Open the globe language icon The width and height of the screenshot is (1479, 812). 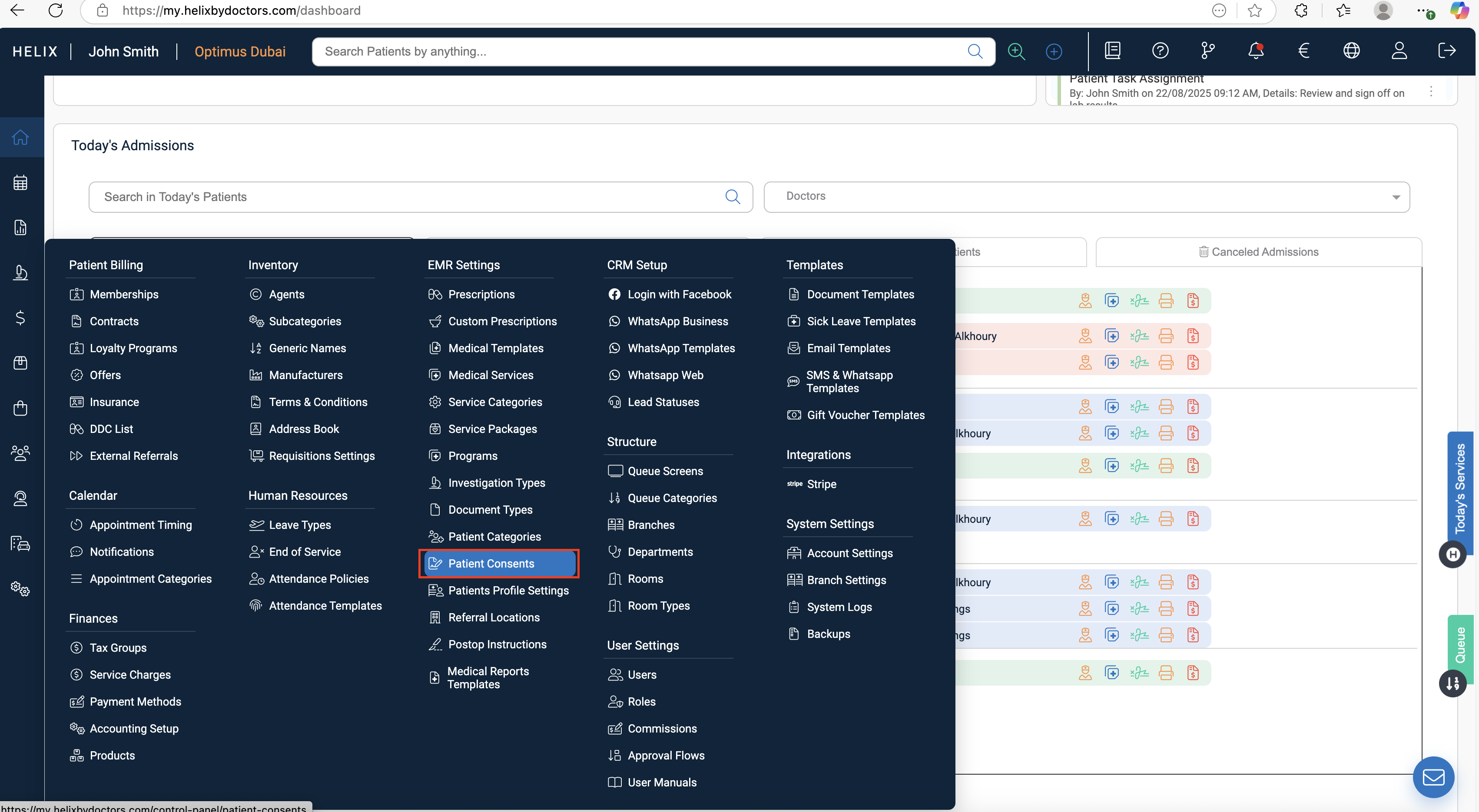tap(1351, 51)
